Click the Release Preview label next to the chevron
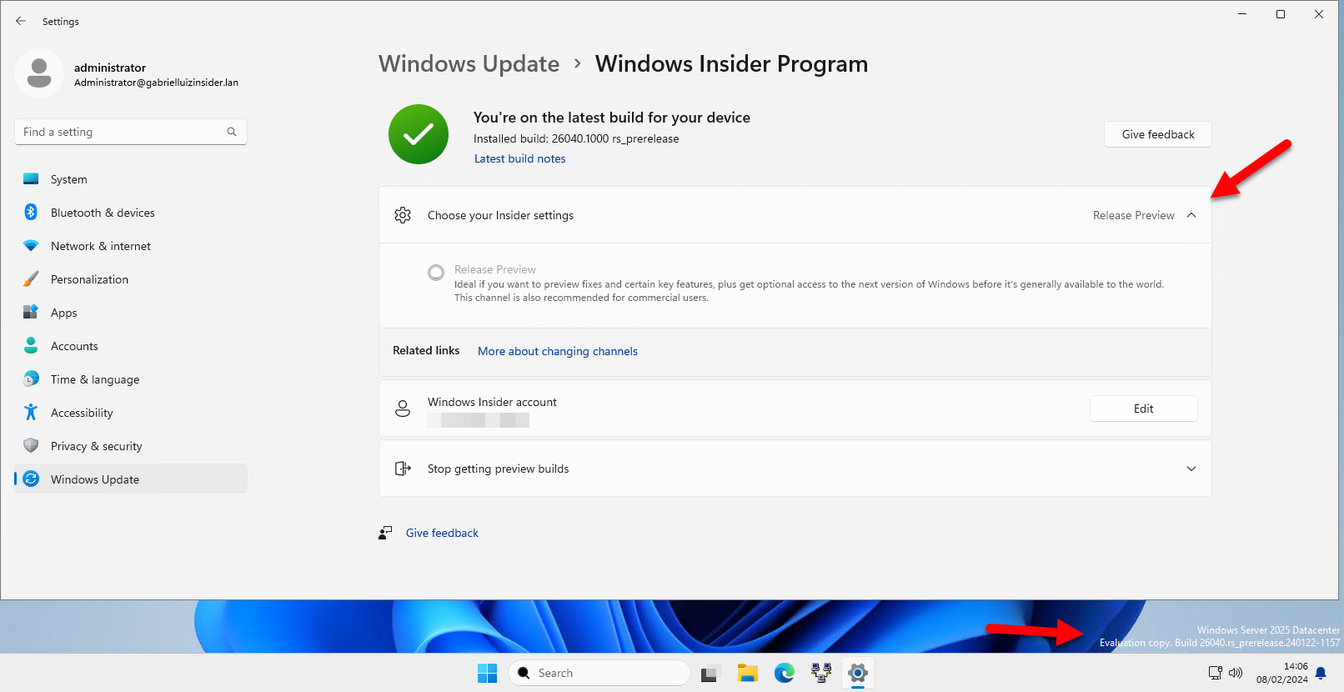Image resolution: width=1344 pixels, height=692 pixels. point(1133,215)
